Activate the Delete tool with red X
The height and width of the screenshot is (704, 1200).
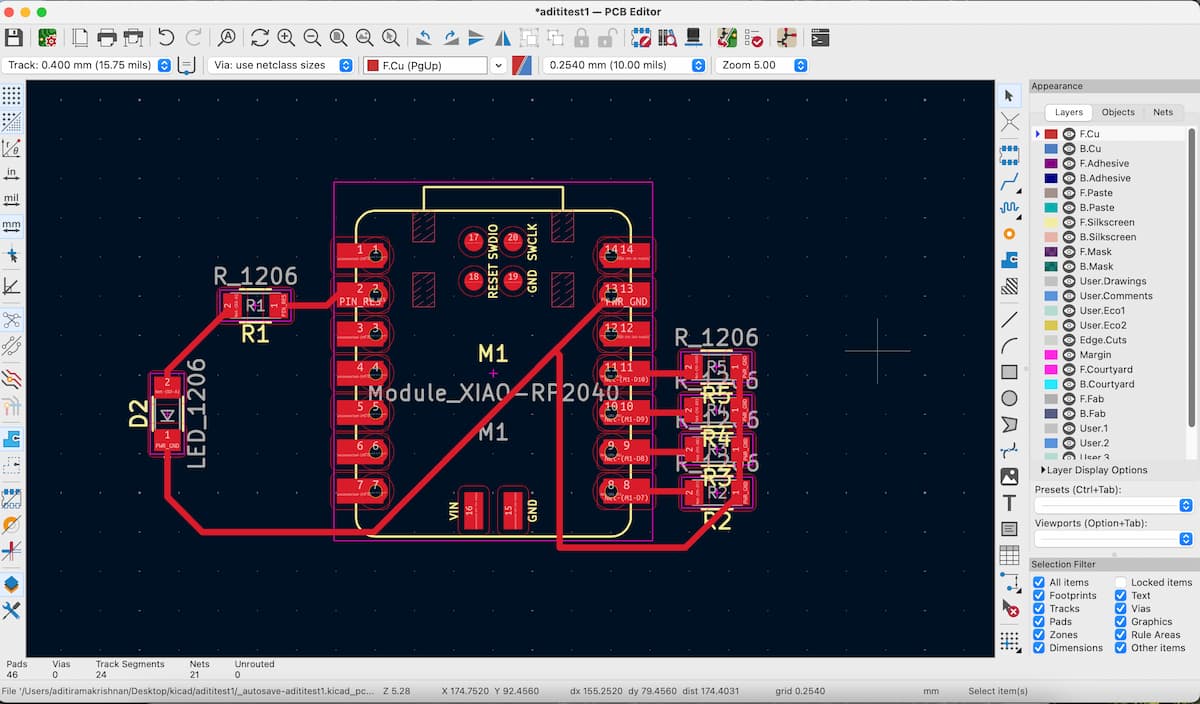coord(1009,607)
